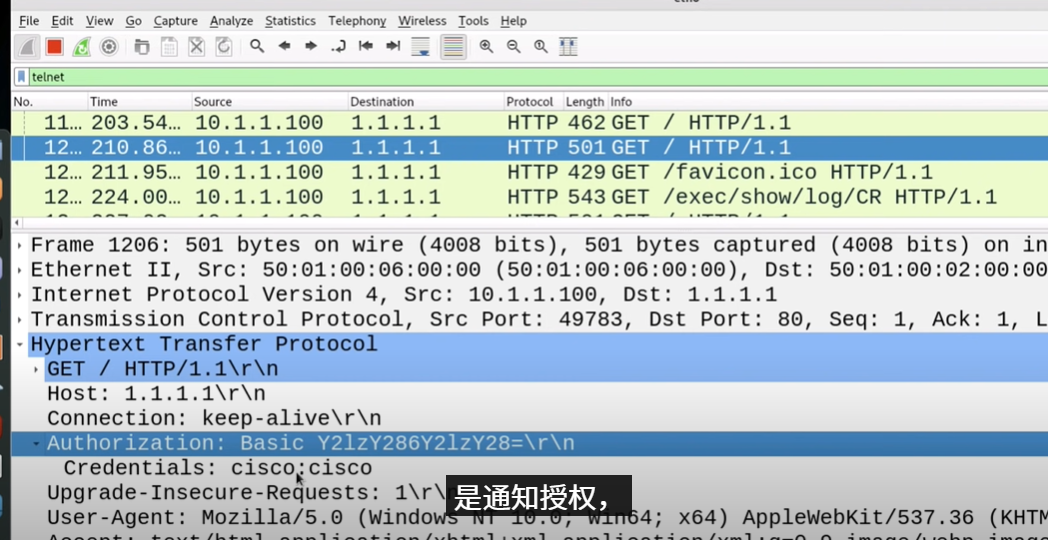Expand the Frame 1206 details
Image resolution: width=1048 pixels, height=540 pixels.
point(21,245)
